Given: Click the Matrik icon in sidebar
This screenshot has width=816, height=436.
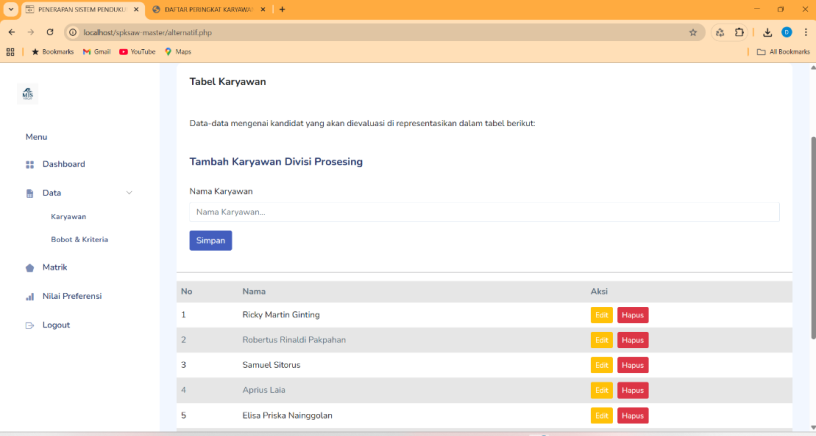Looking at the screenshot, I should tap(30, 268).
